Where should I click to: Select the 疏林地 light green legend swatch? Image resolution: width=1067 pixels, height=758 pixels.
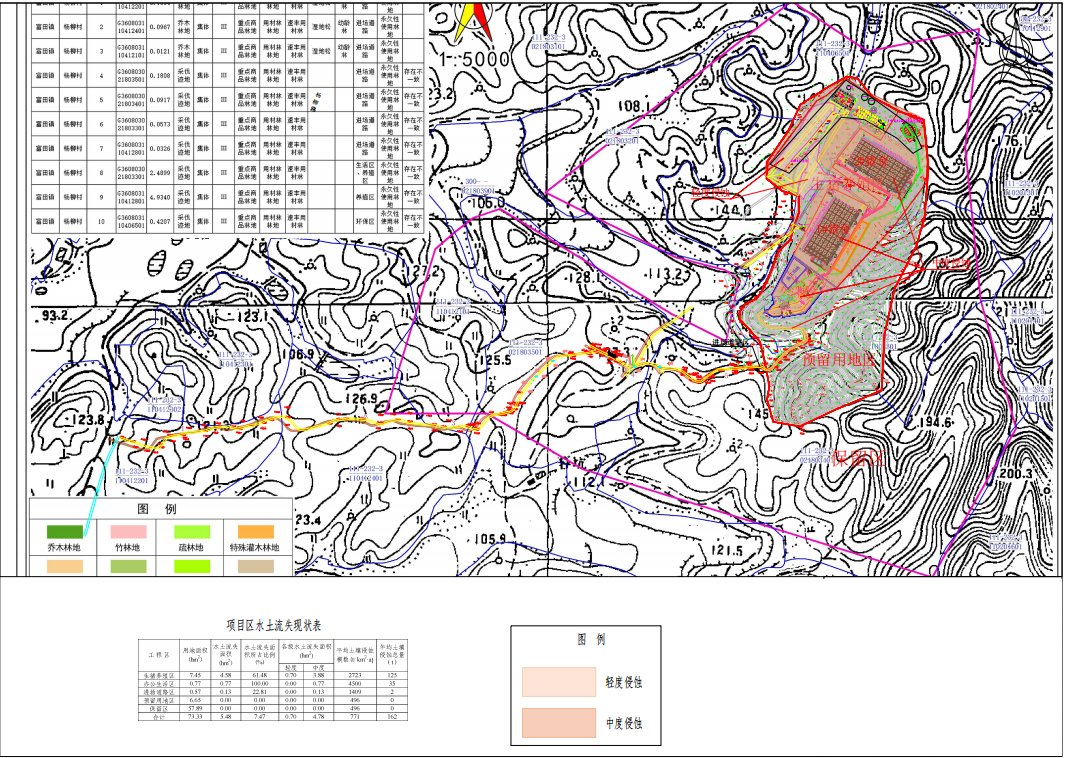[191, 532]
